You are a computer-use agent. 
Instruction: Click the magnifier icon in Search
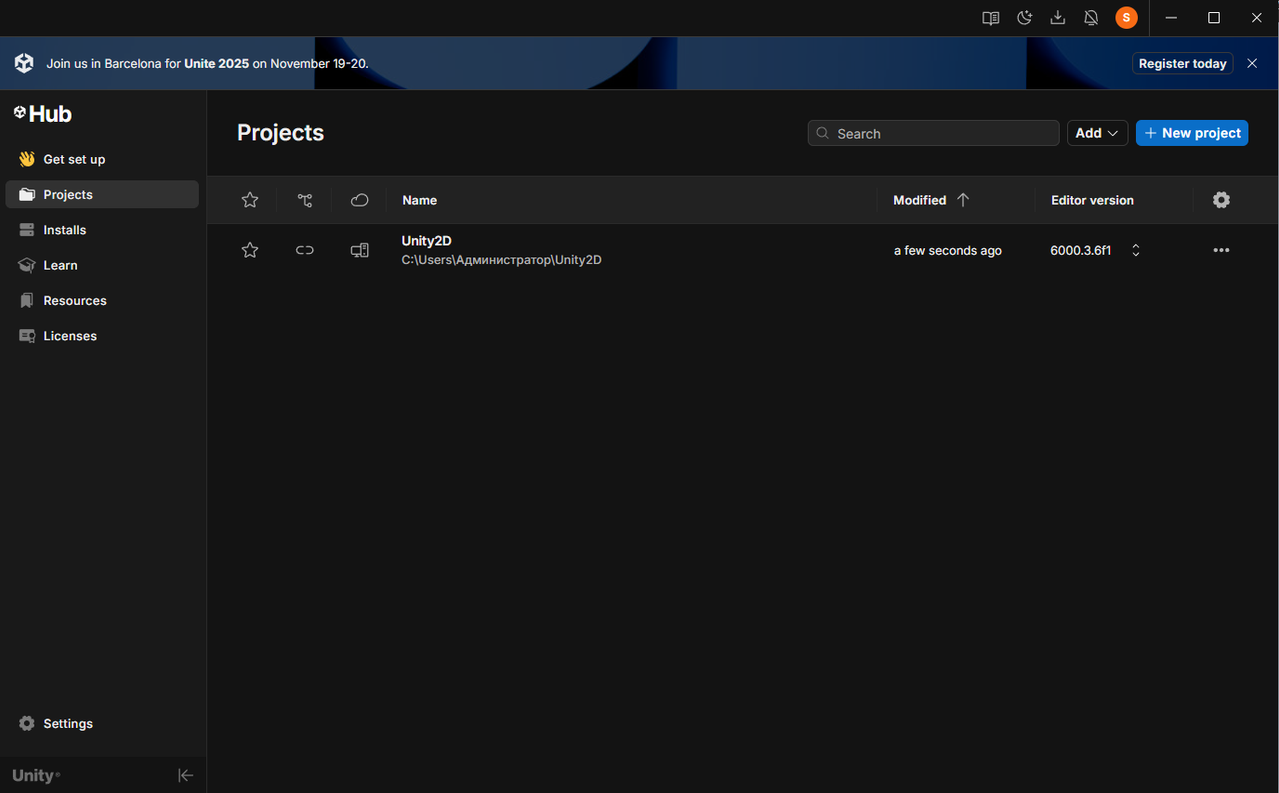(x=823, y=133)
